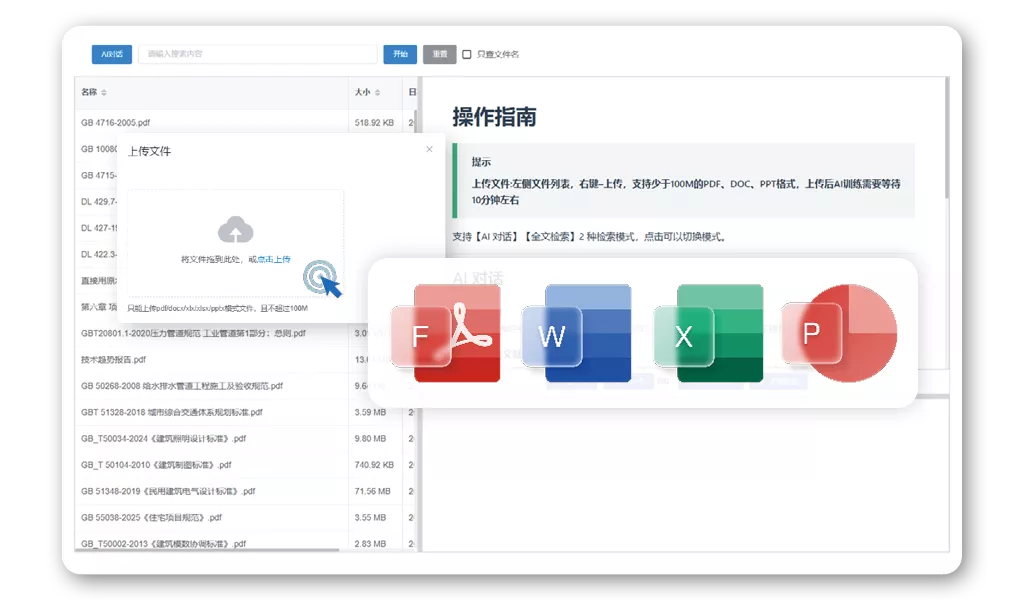Click the 3.59 MB size cell

370,413
